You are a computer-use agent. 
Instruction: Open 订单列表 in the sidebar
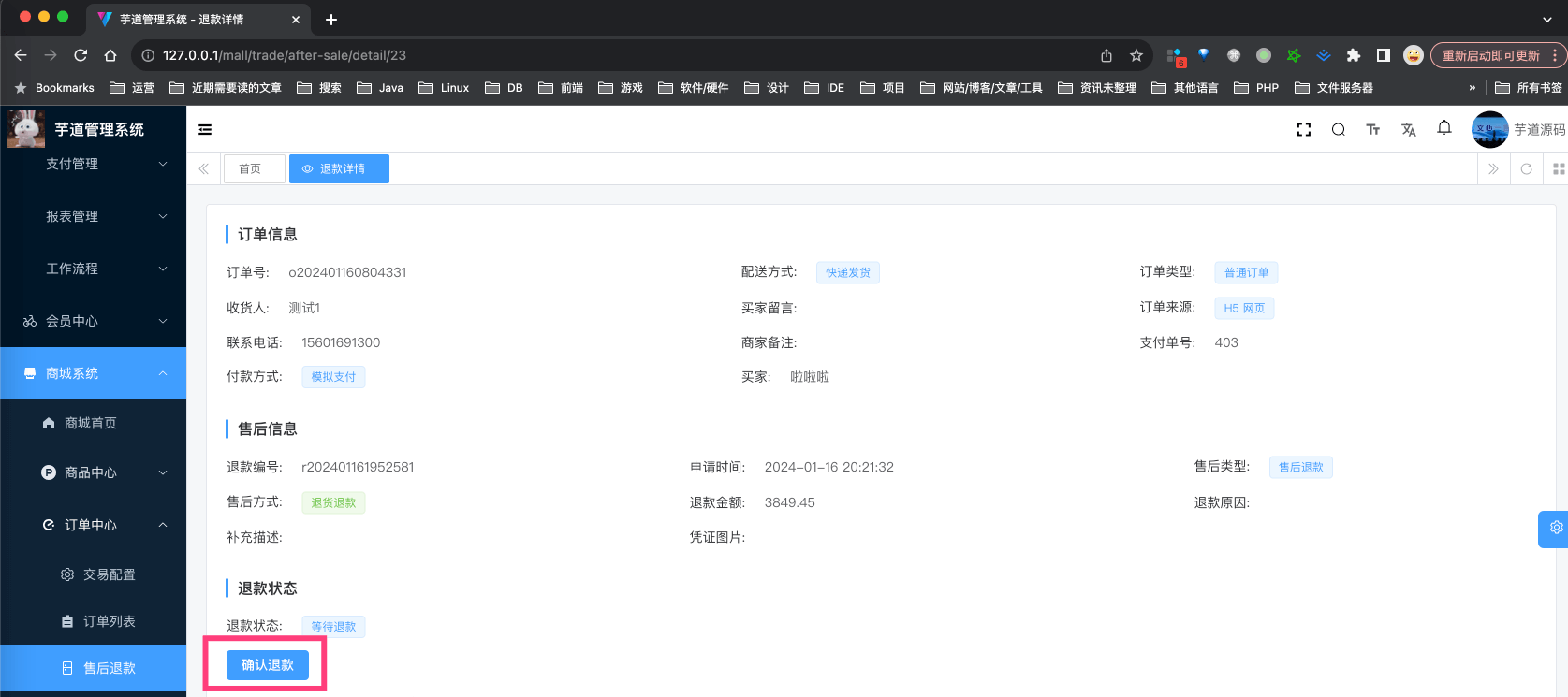point(109,621)
